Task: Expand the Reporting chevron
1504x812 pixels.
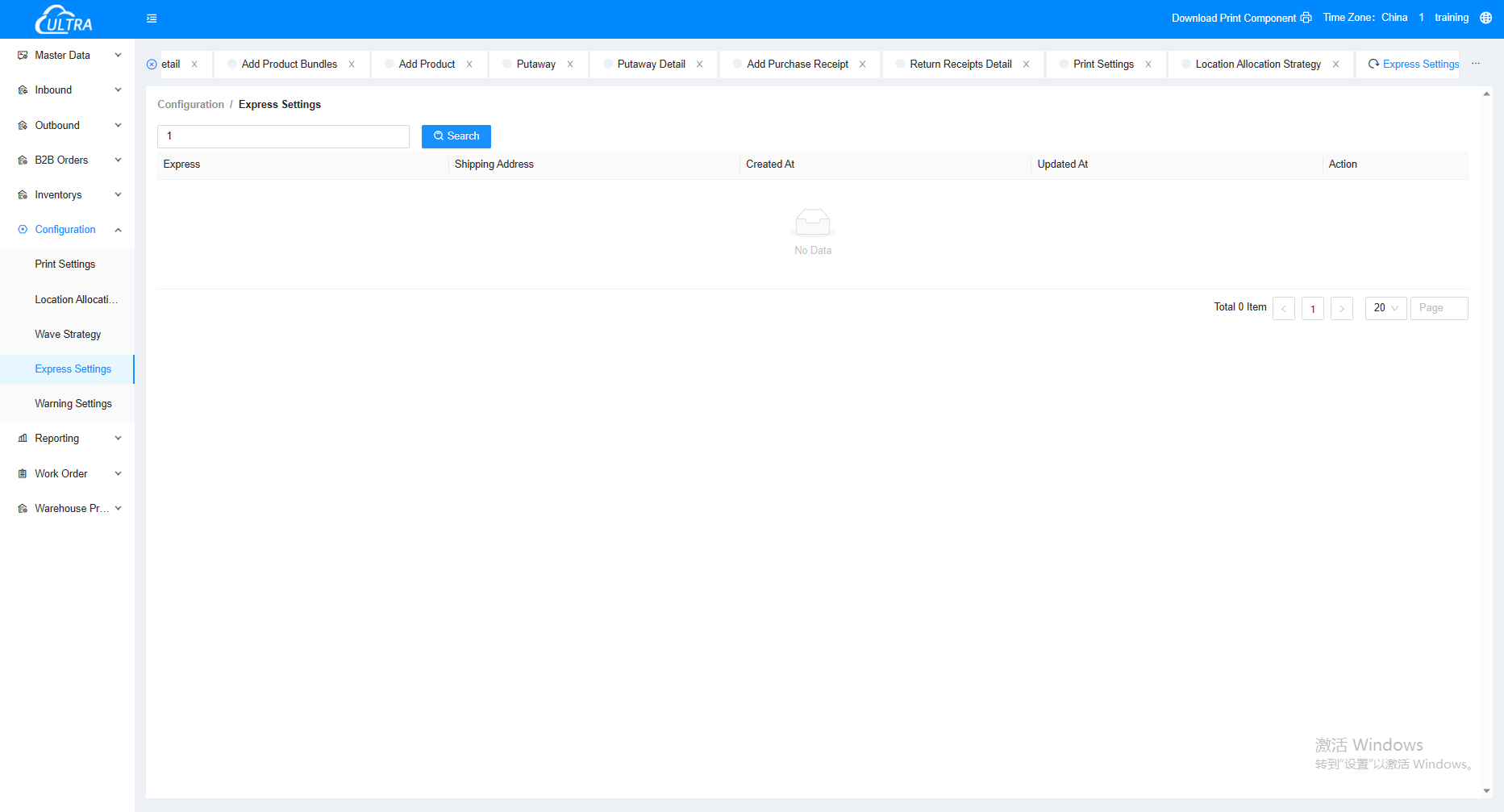Action: 119,439
